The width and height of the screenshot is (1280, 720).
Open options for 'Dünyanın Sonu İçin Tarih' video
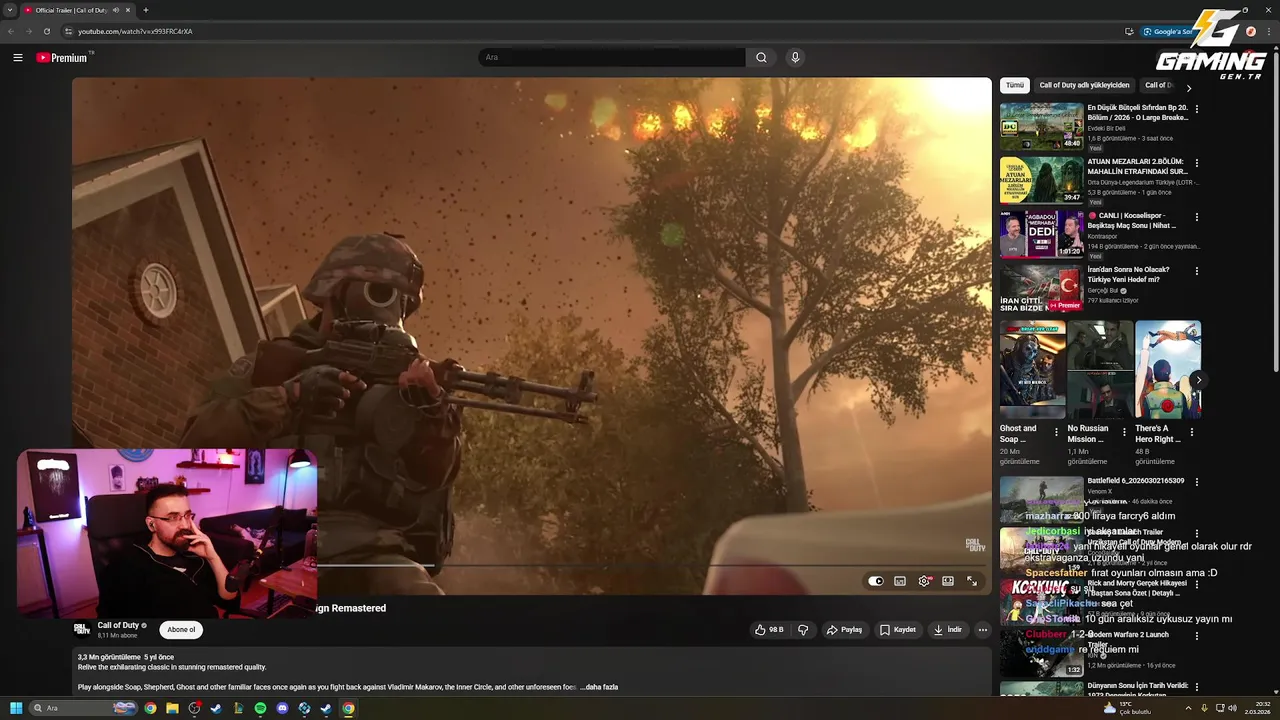pyautogui.click(x=1196, y=687)
